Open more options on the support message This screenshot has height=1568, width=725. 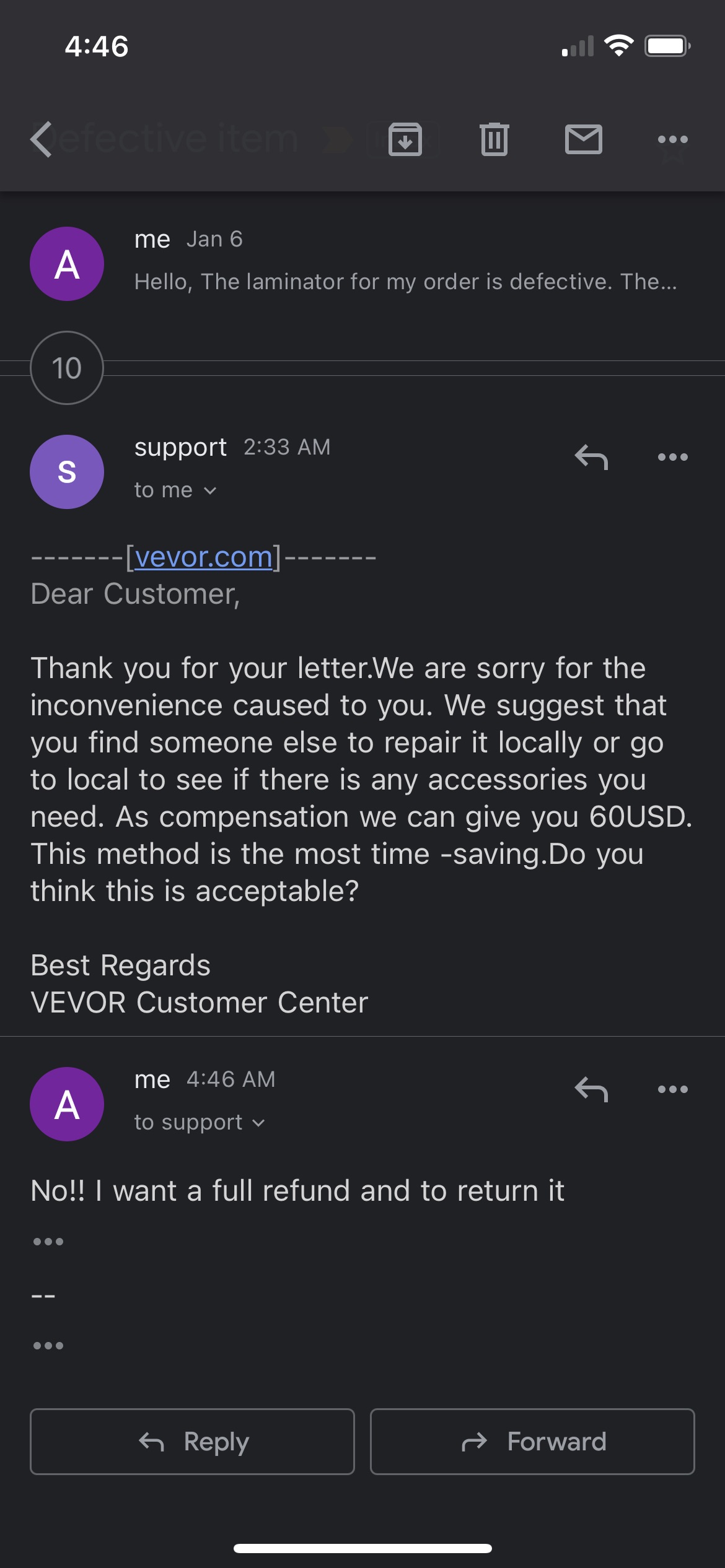click(672, 458)
